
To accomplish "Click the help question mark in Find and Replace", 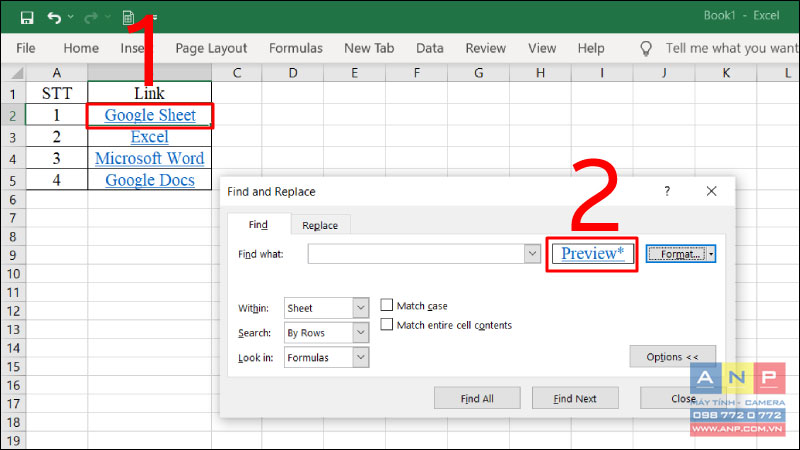I will pyautogui.click(x=667, y=191).
